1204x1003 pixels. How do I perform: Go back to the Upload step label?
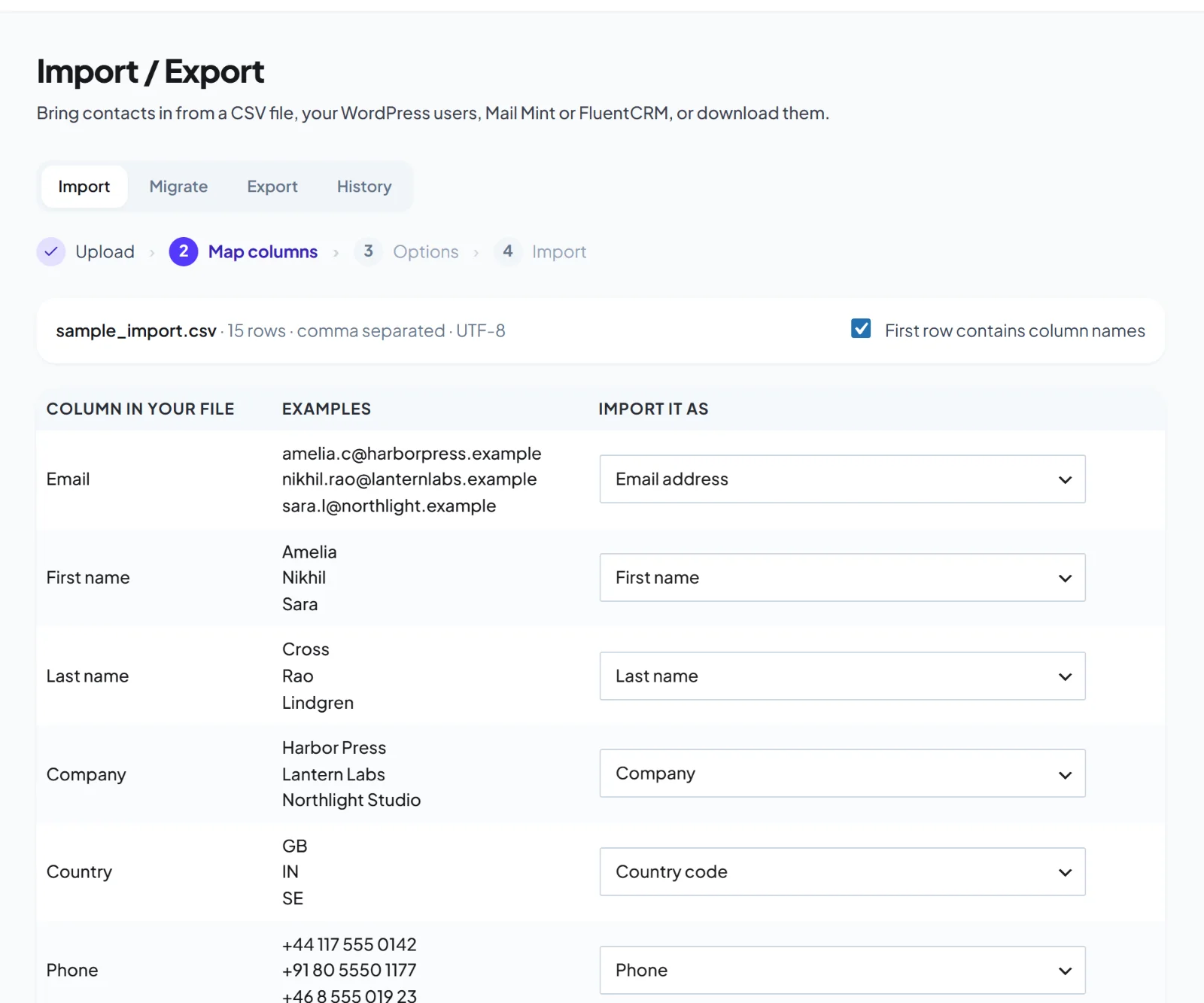pos(105,252)
